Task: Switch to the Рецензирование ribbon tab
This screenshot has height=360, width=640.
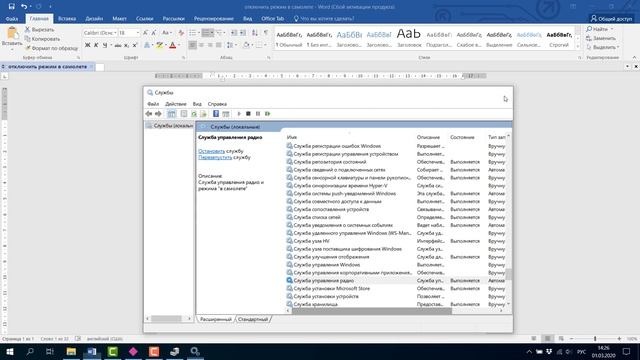Action: [213, 18]
